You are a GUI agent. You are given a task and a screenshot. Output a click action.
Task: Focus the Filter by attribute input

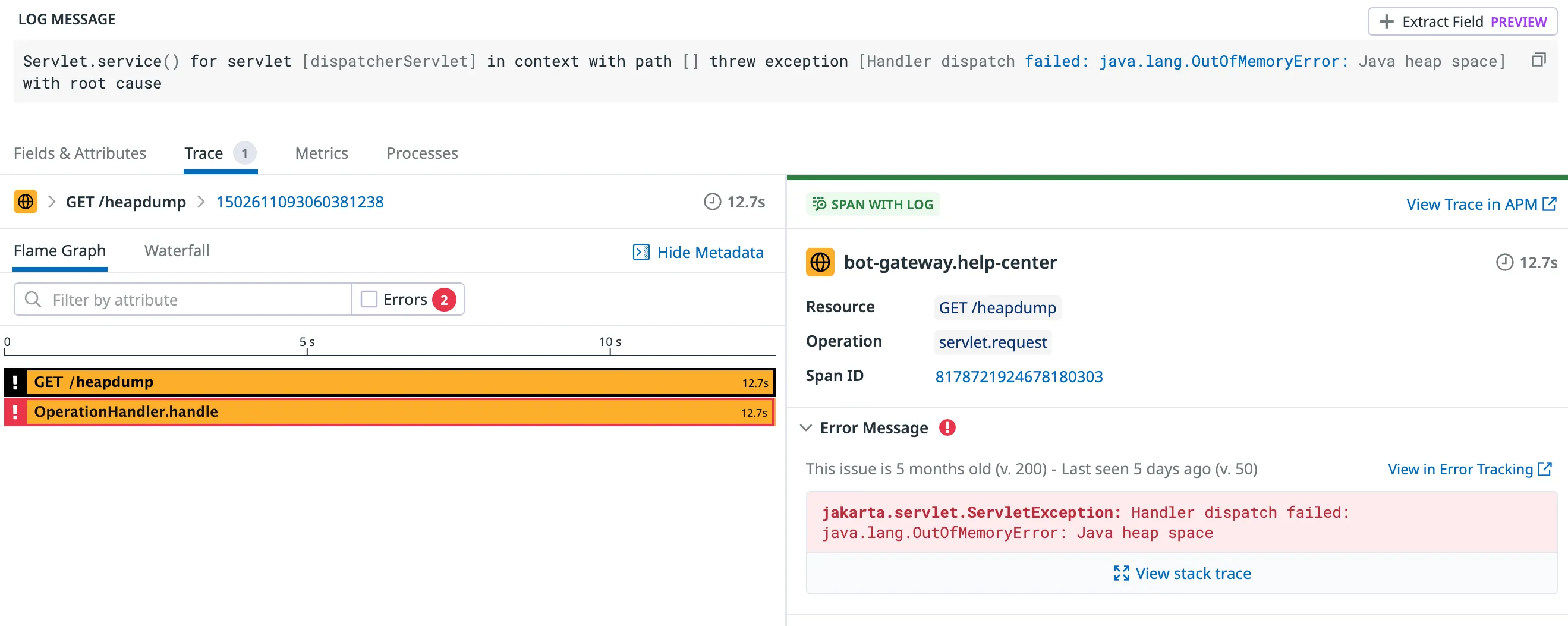pos(195,300)
